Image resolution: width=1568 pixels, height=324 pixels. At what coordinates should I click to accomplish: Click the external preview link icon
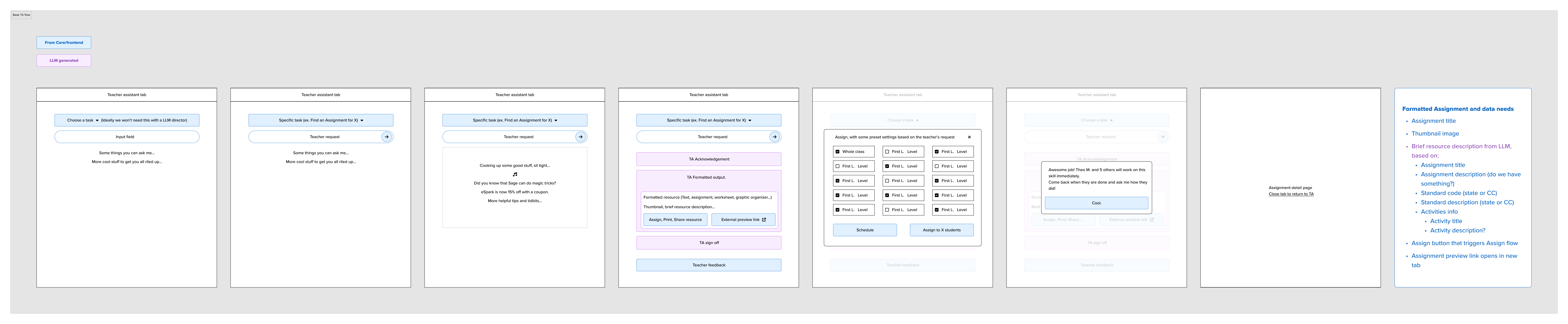click(764, 220)
